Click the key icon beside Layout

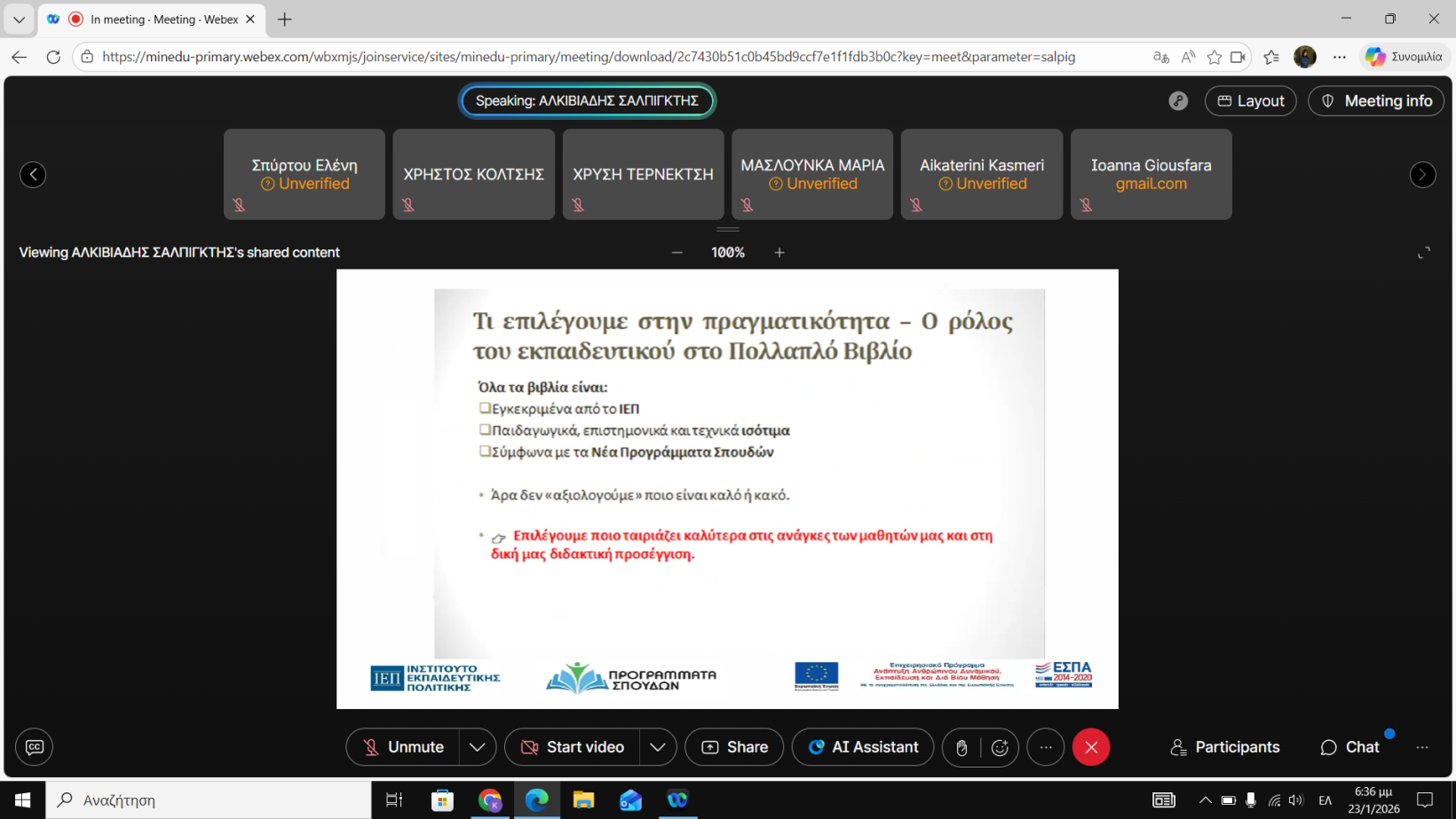click(1178, 101)
